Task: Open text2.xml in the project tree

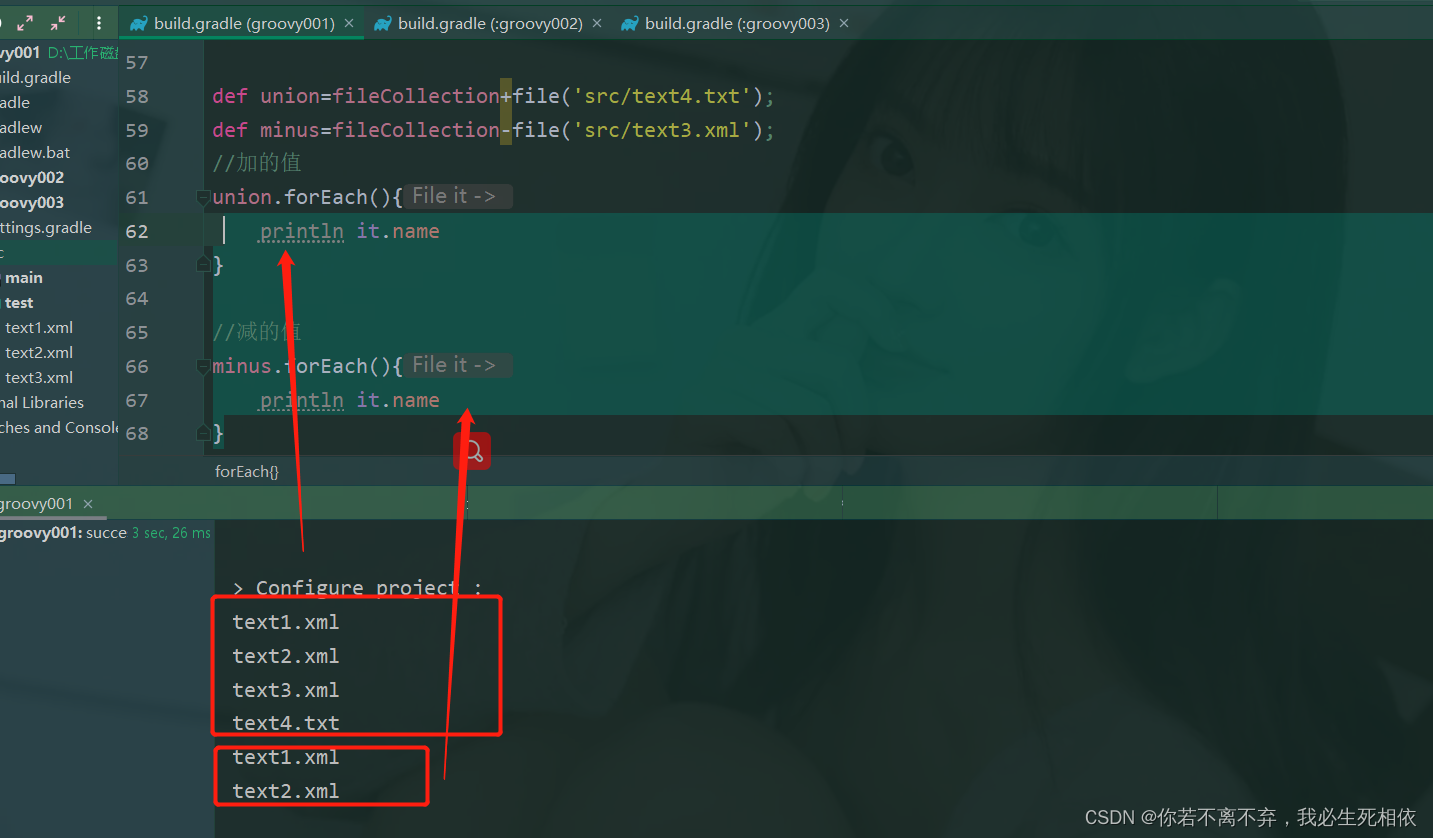Action: (39, 352)
